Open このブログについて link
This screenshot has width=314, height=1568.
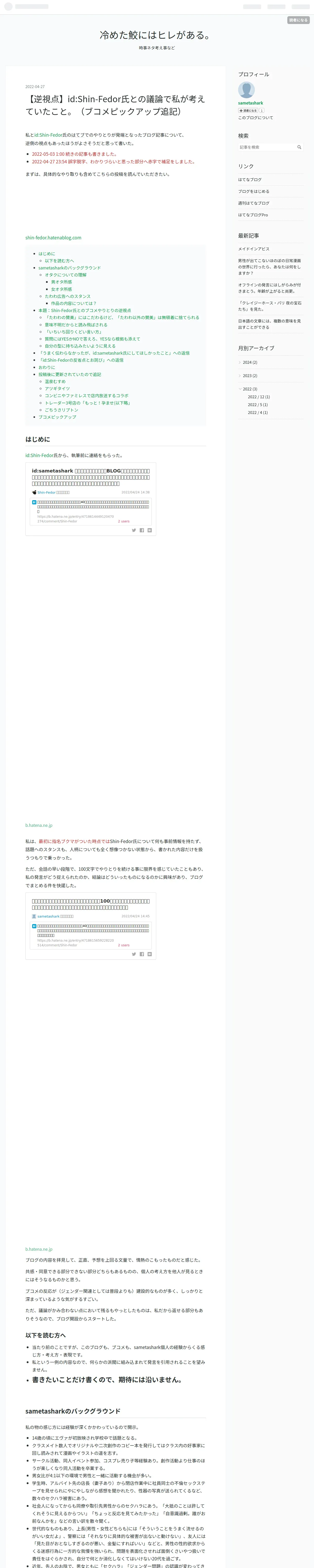coord(255,118)
